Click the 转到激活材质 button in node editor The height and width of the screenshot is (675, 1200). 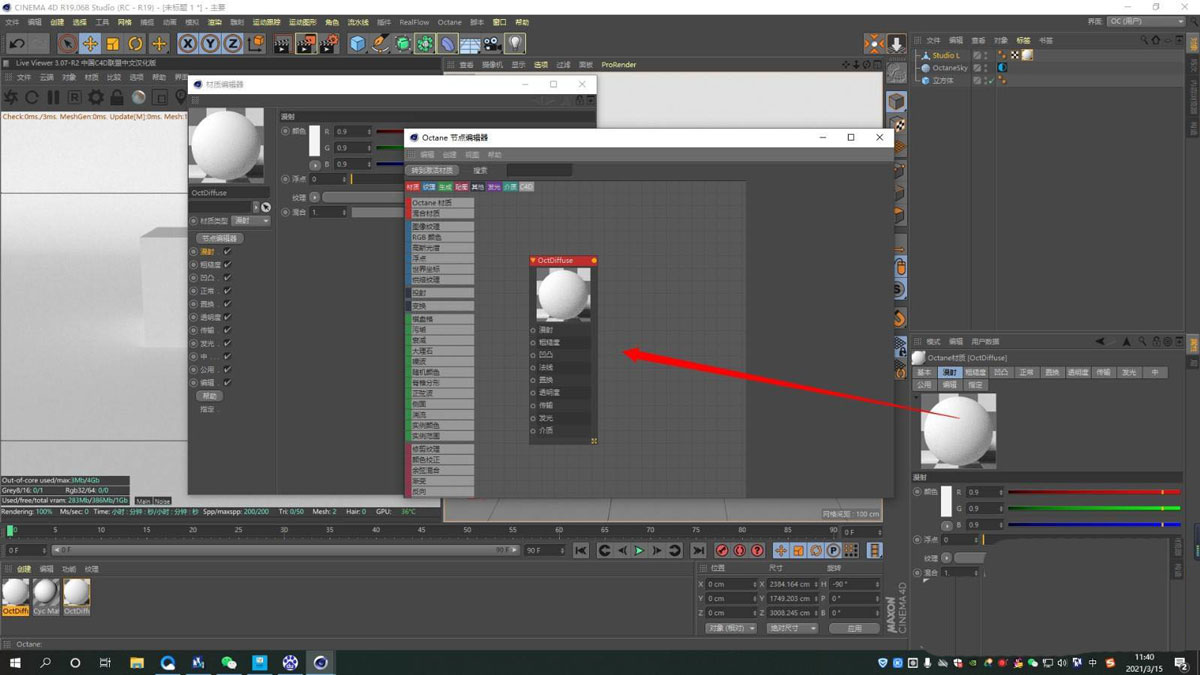[433, 170]
